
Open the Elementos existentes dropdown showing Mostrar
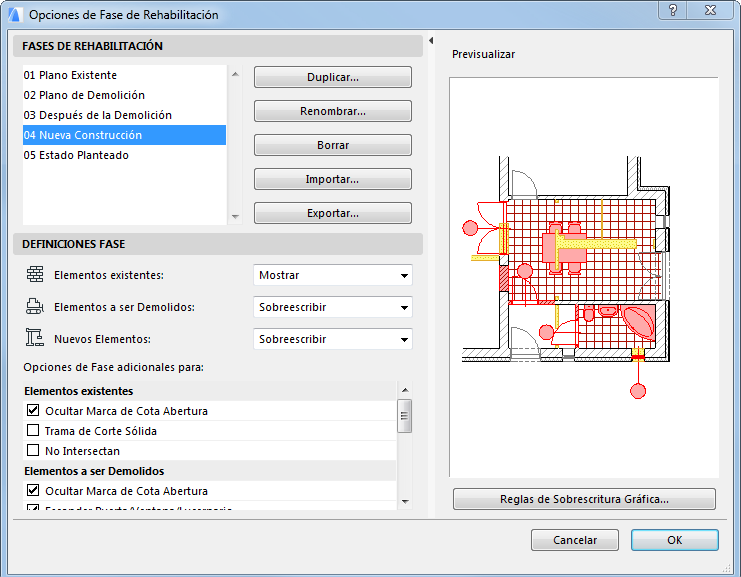tap(333, 275)
